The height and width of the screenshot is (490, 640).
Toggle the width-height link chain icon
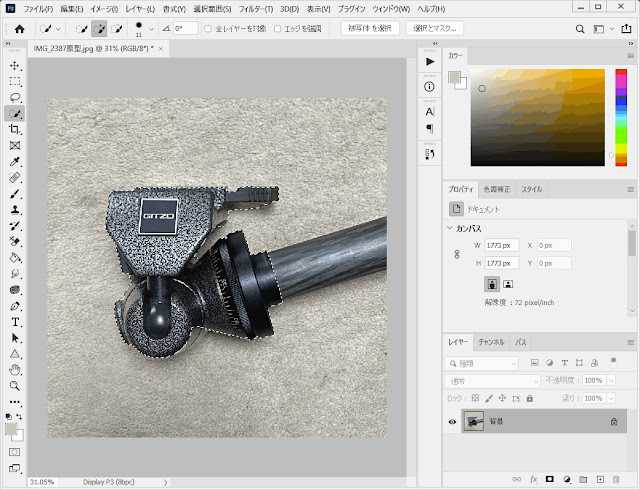(x=457, y=254)
